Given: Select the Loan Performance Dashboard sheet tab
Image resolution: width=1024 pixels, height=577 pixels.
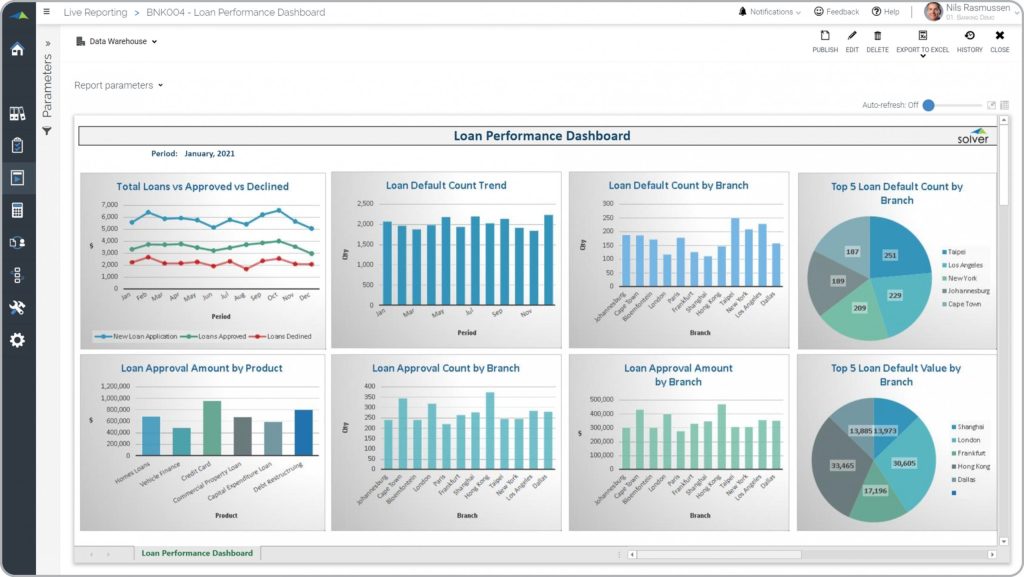Looking at the screenshot, I should (x=197, y=553).
